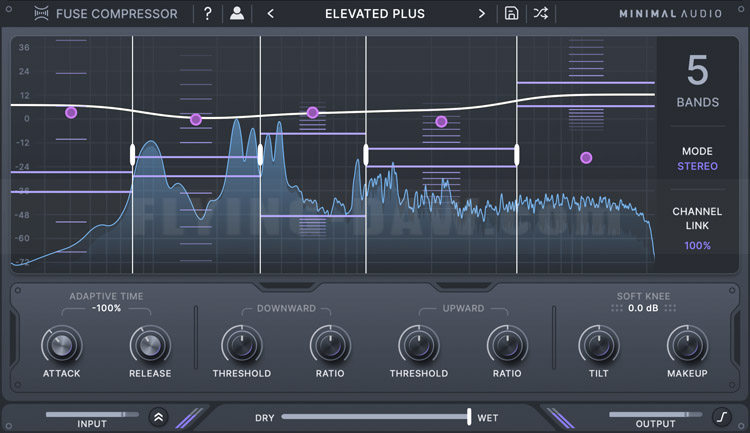Open the user account icon
Image resolution: width=750 pixels, height=433 pixels.
pyautogui.click(x=237, y=13)
